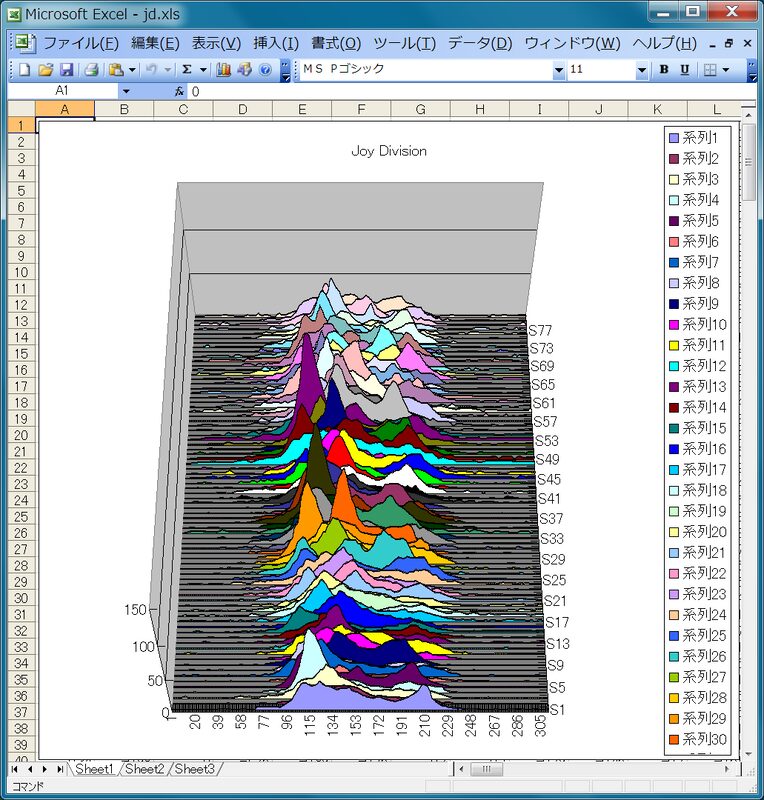Switch to the Sheet2 tab
Viewport: 764px width, 800px height.
(144, 769)
